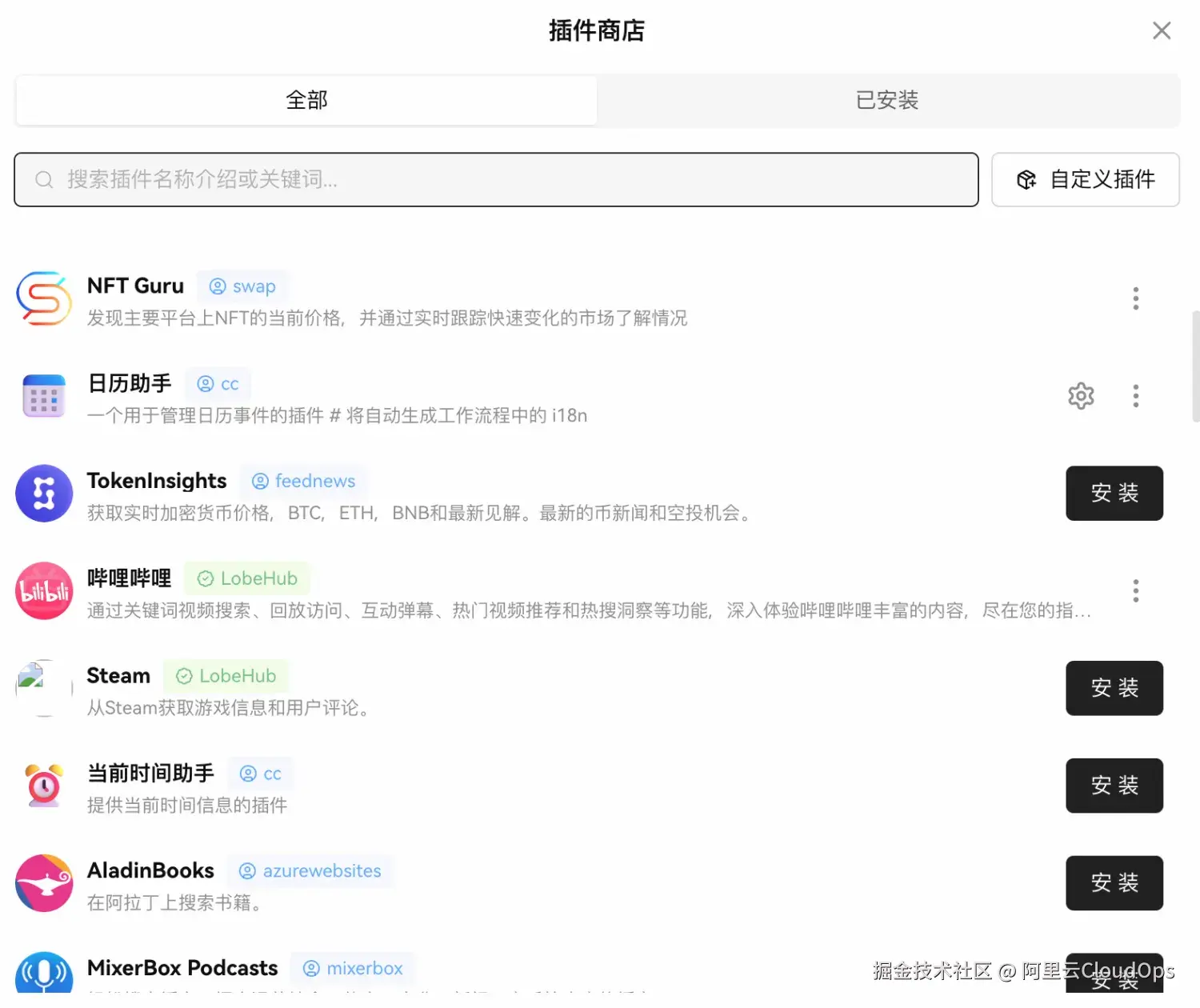Click the 哔哩哔哩 bilibili logo
Viewport: 1200px width, 1008px height.
[44, 591]
